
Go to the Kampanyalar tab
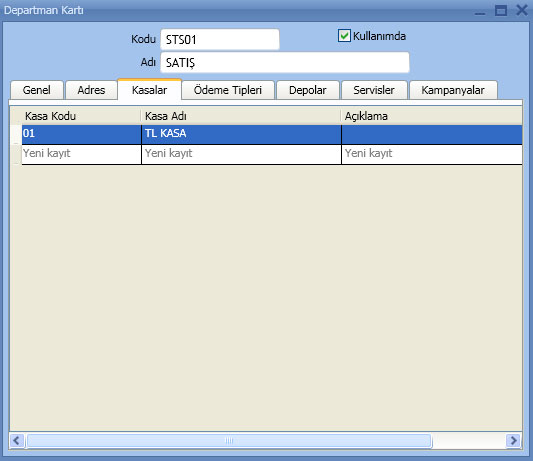pyautogui.click(x=453, y=90)
